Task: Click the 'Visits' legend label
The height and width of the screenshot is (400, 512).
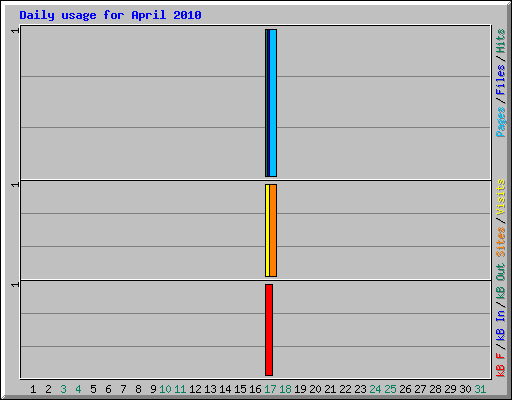Action: (x=501, y=197)
